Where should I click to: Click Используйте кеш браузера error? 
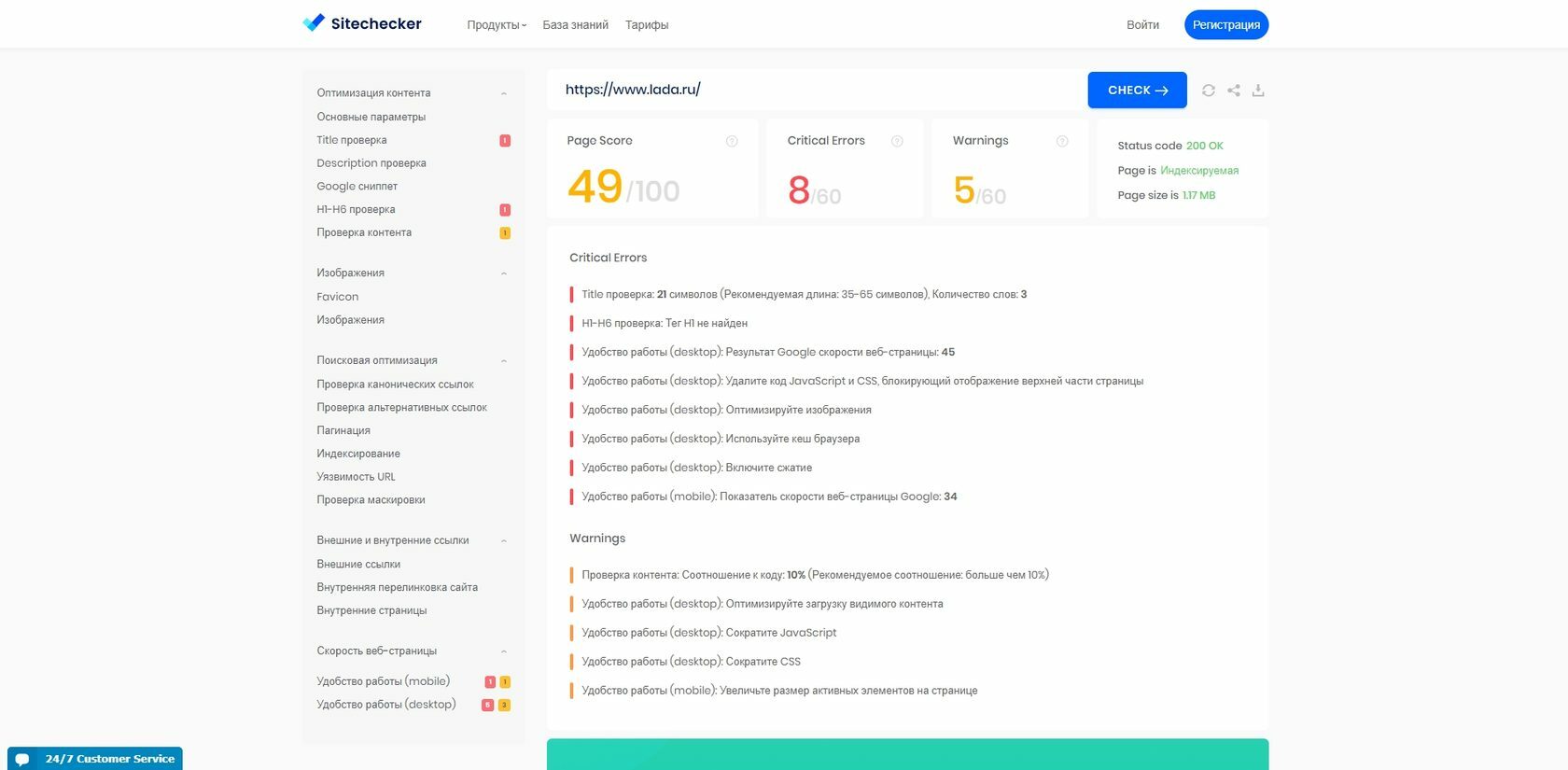(721, 440)
